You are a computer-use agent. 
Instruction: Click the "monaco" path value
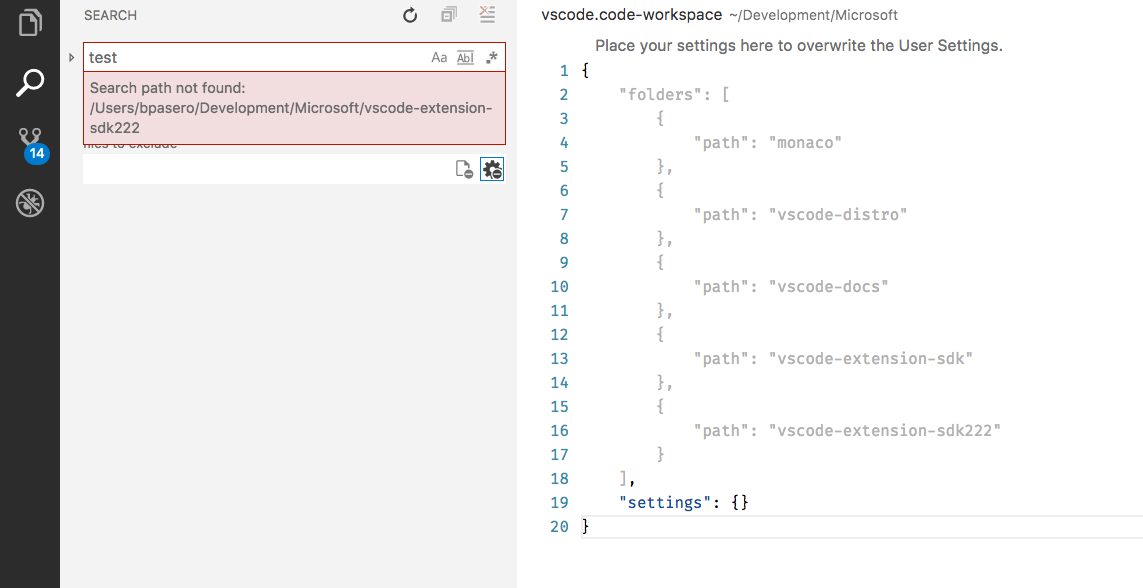coord(805,142)
